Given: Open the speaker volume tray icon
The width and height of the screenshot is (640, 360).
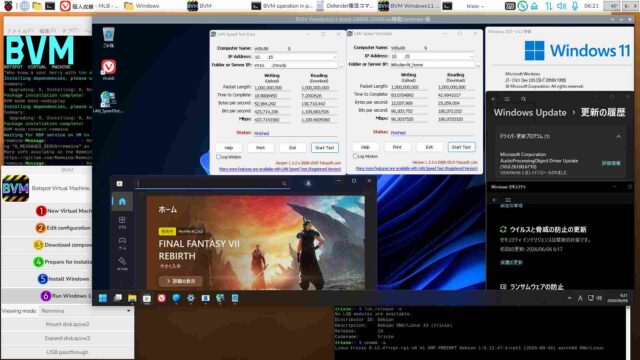Looking at the screenshot, I should (562, 6).
